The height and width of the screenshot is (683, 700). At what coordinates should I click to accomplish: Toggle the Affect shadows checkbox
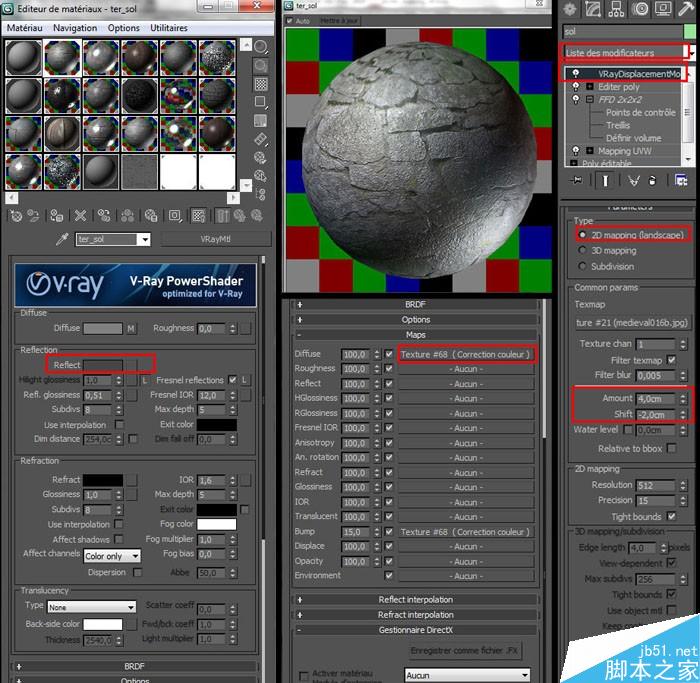pos(119,539)
